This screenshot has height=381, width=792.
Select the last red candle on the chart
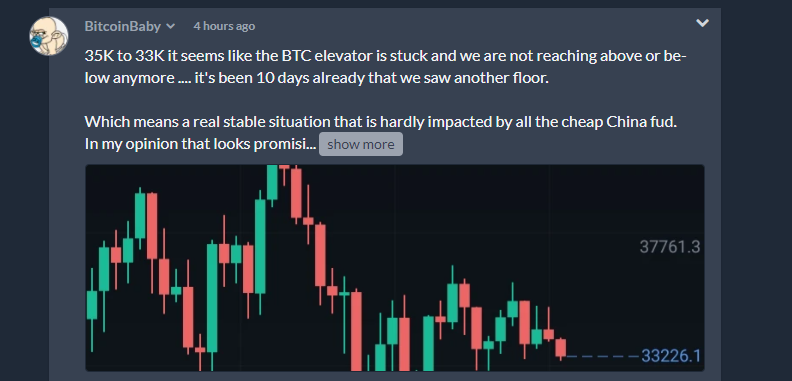coord(561,349)
